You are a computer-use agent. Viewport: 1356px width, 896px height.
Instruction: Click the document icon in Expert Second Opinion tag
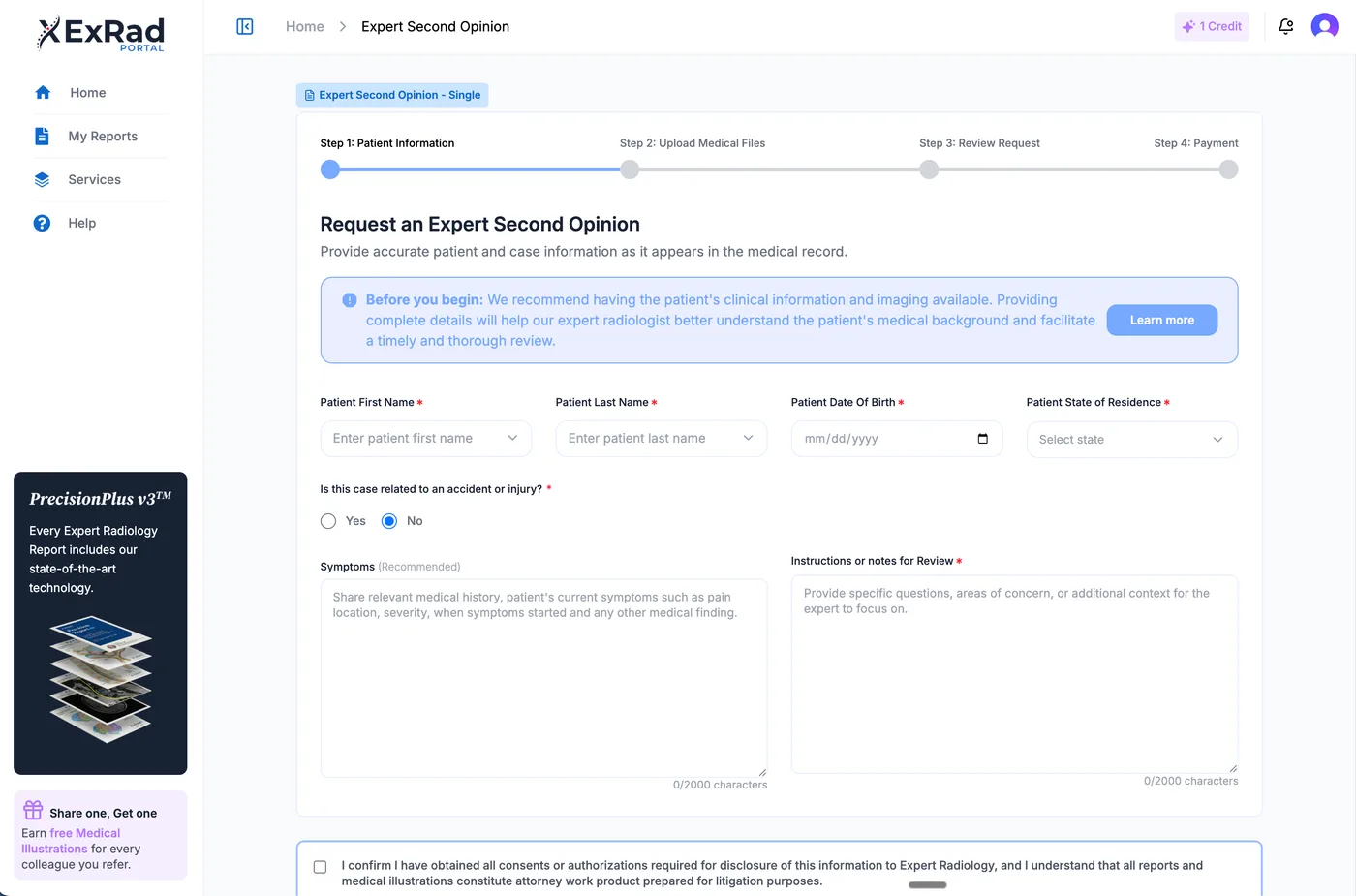309,95
